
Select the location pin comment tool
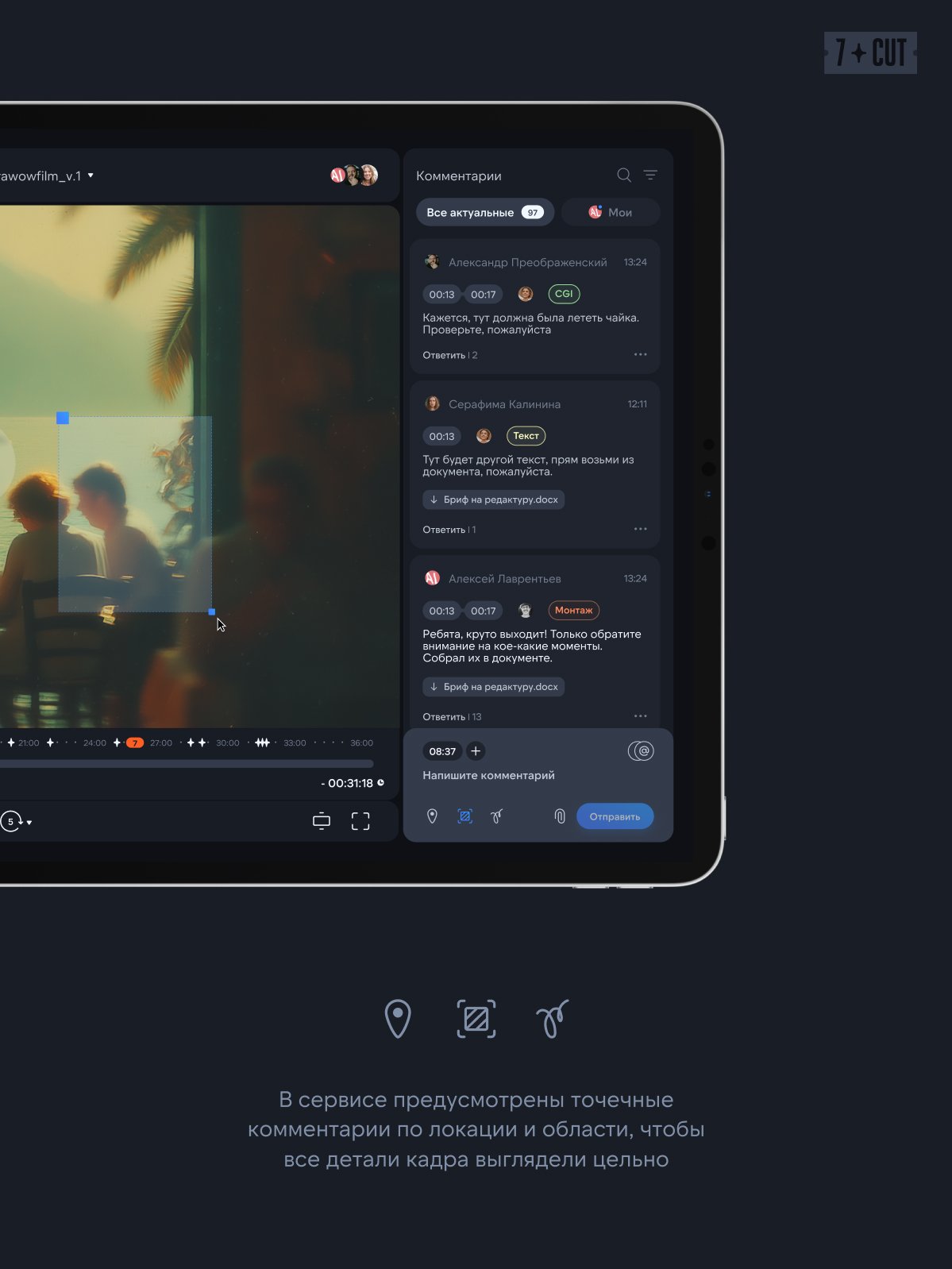click(432, 816)
